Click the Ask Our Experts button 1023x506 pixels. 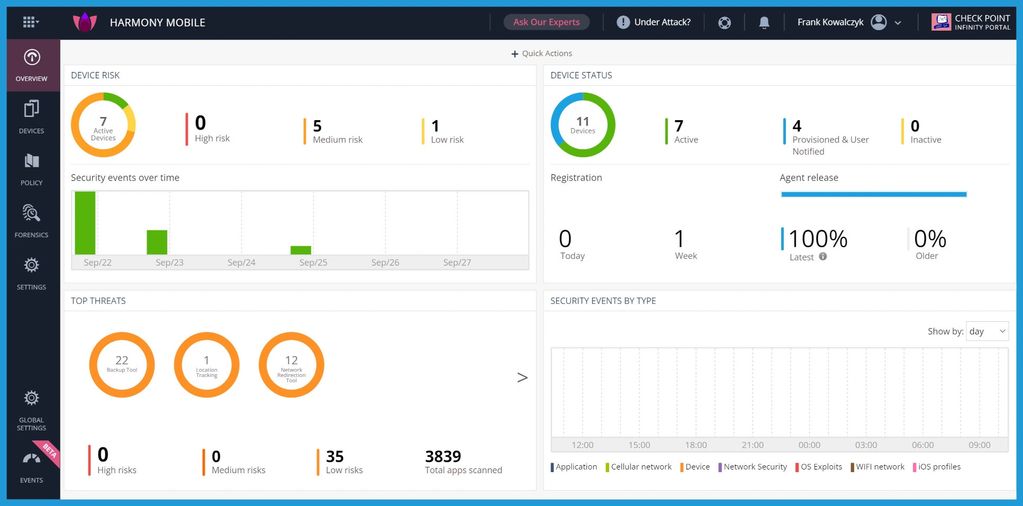(546, 22)
